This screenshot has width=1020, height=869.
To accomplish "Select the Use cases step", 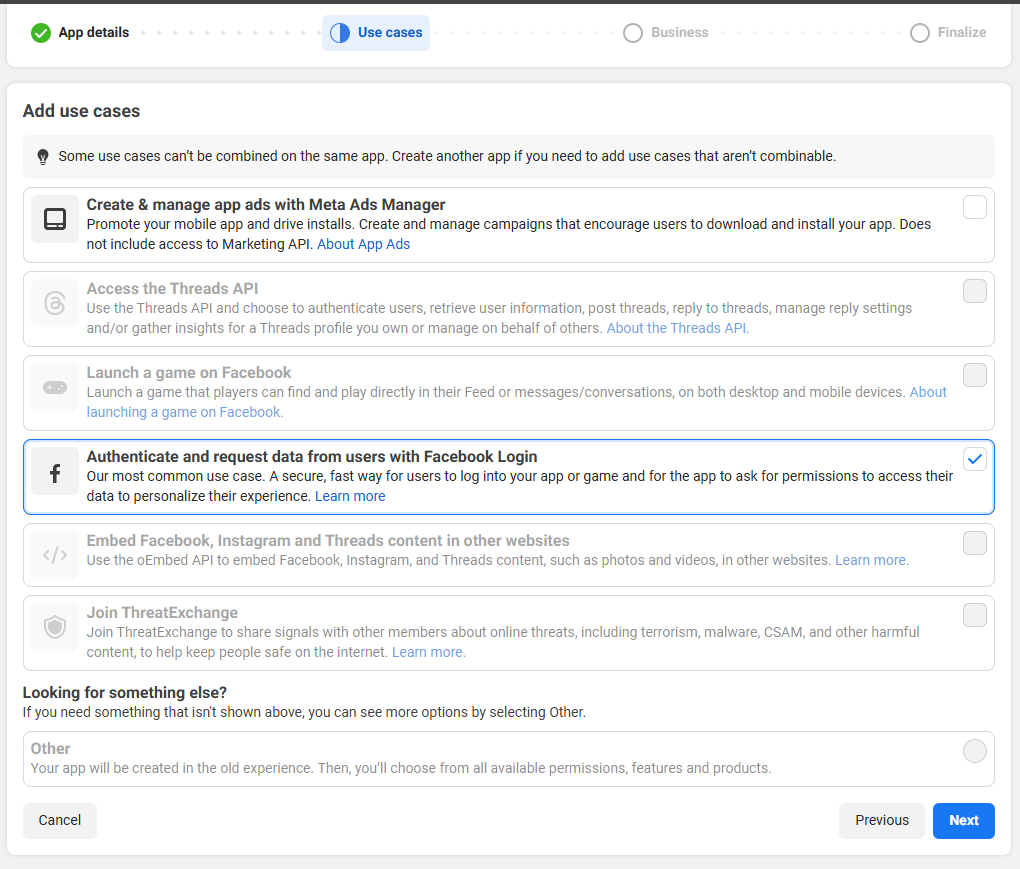I will 376,33.
